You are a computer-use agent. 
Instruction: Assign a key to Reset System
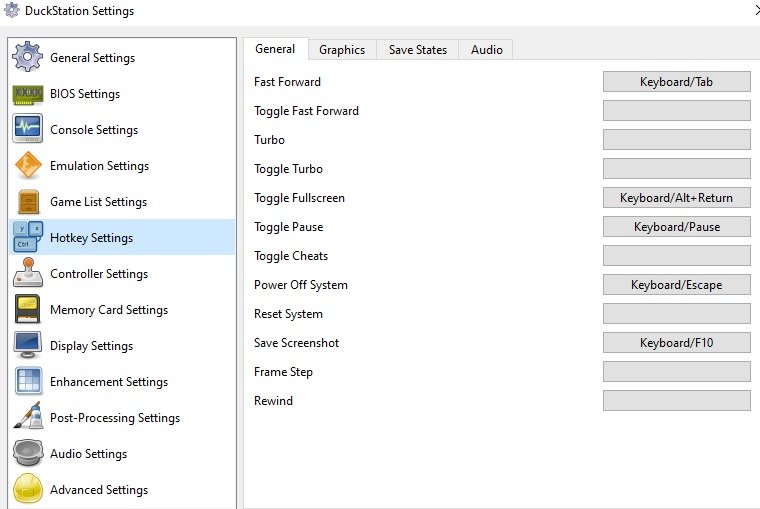pyautogui.click(x=677, y=314)
